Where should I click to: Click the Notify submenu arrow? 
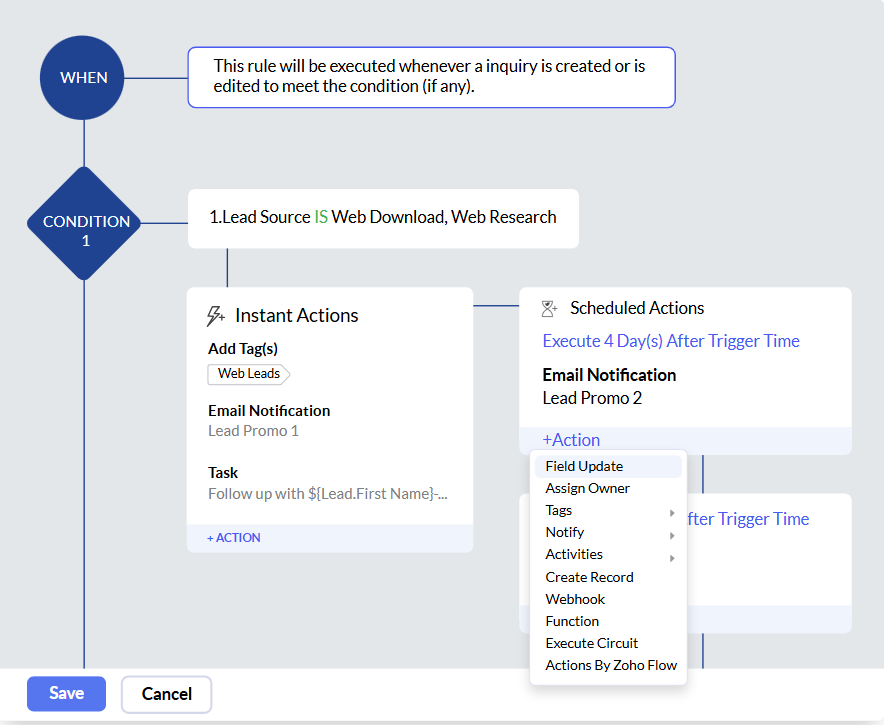click(x=672, y=536)
